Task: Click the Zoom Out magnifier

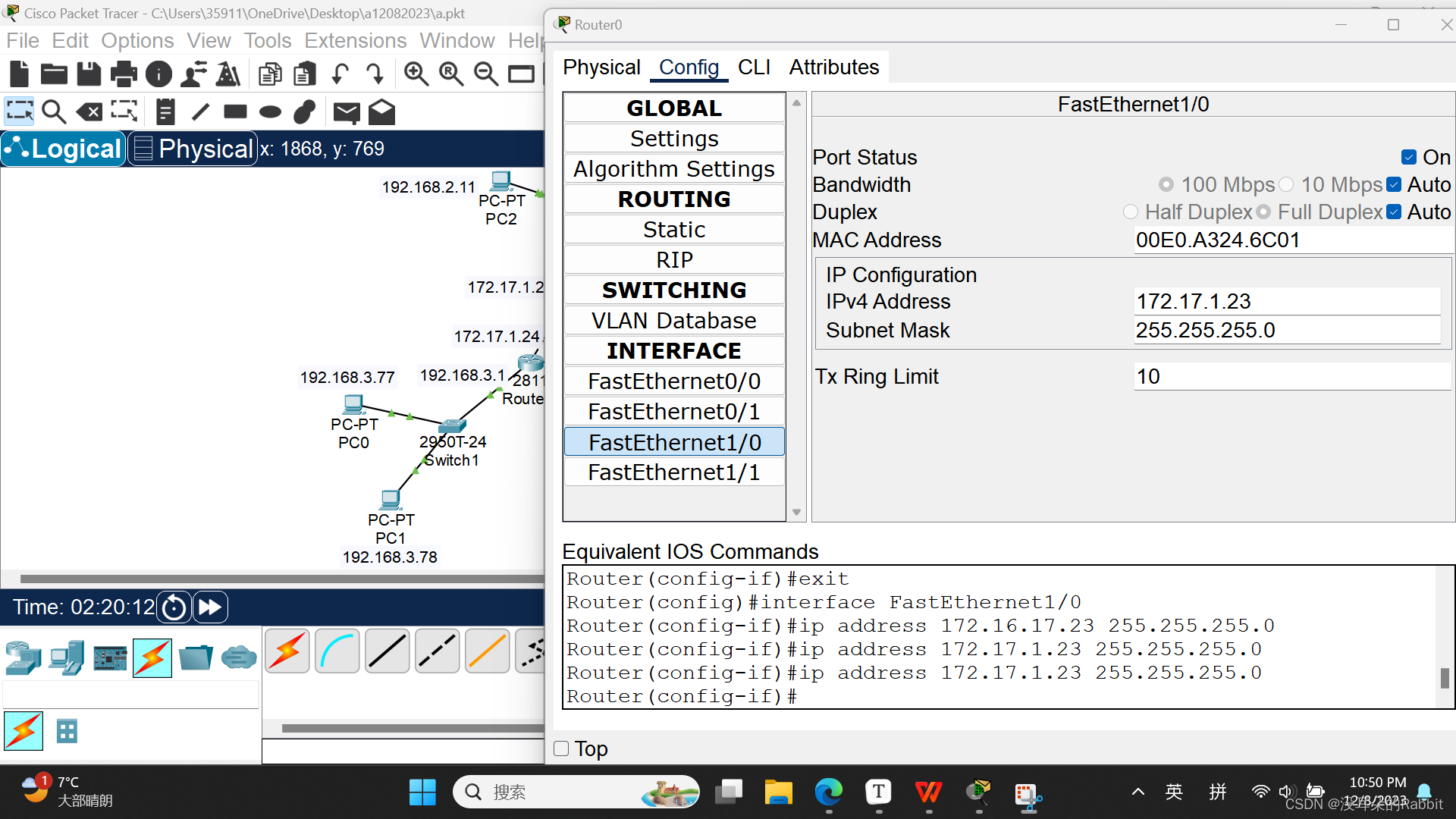Action: 486,74
